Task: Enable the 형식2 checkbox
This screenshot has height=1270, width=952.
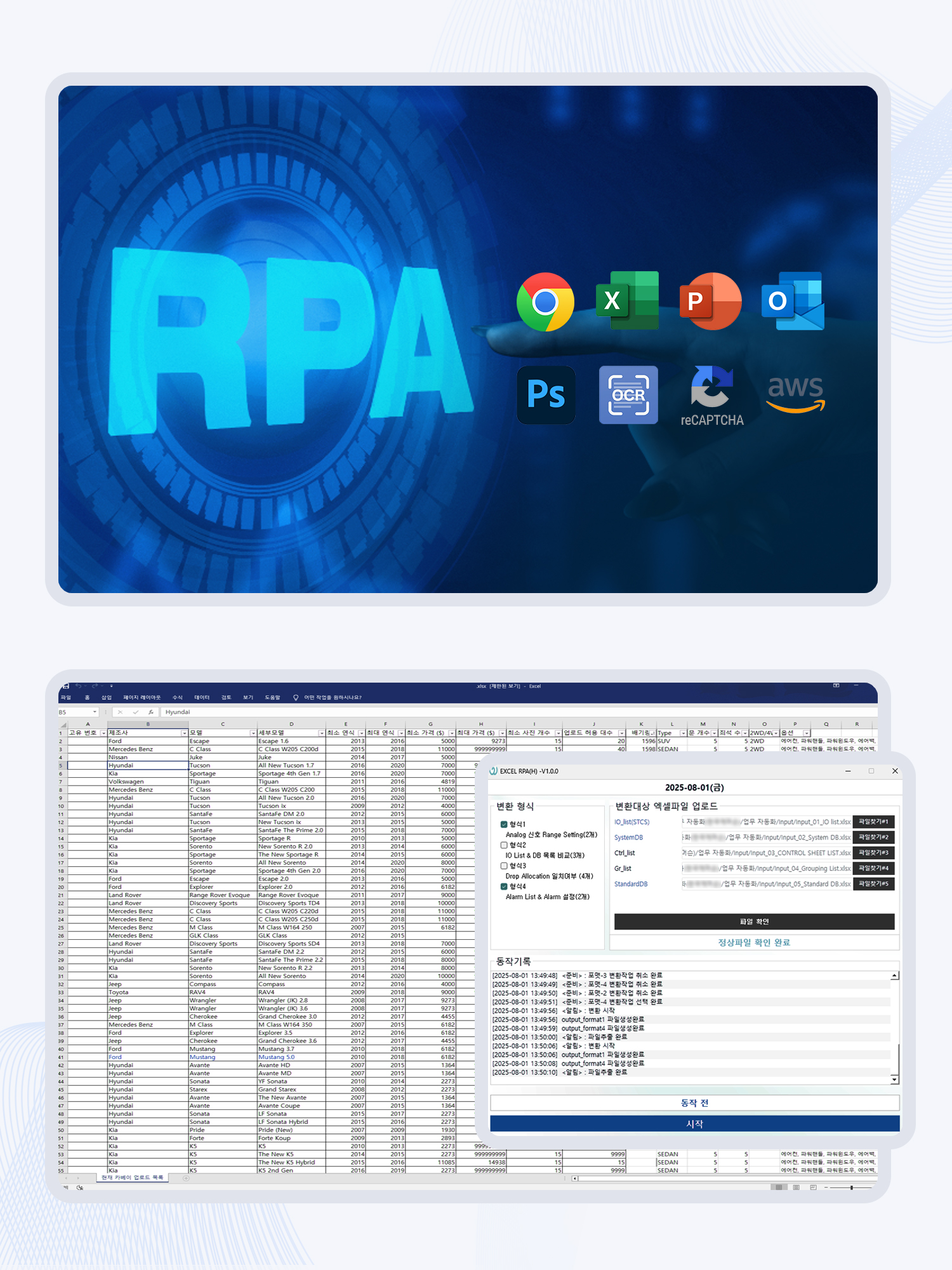Action: [x=504, y=845]
